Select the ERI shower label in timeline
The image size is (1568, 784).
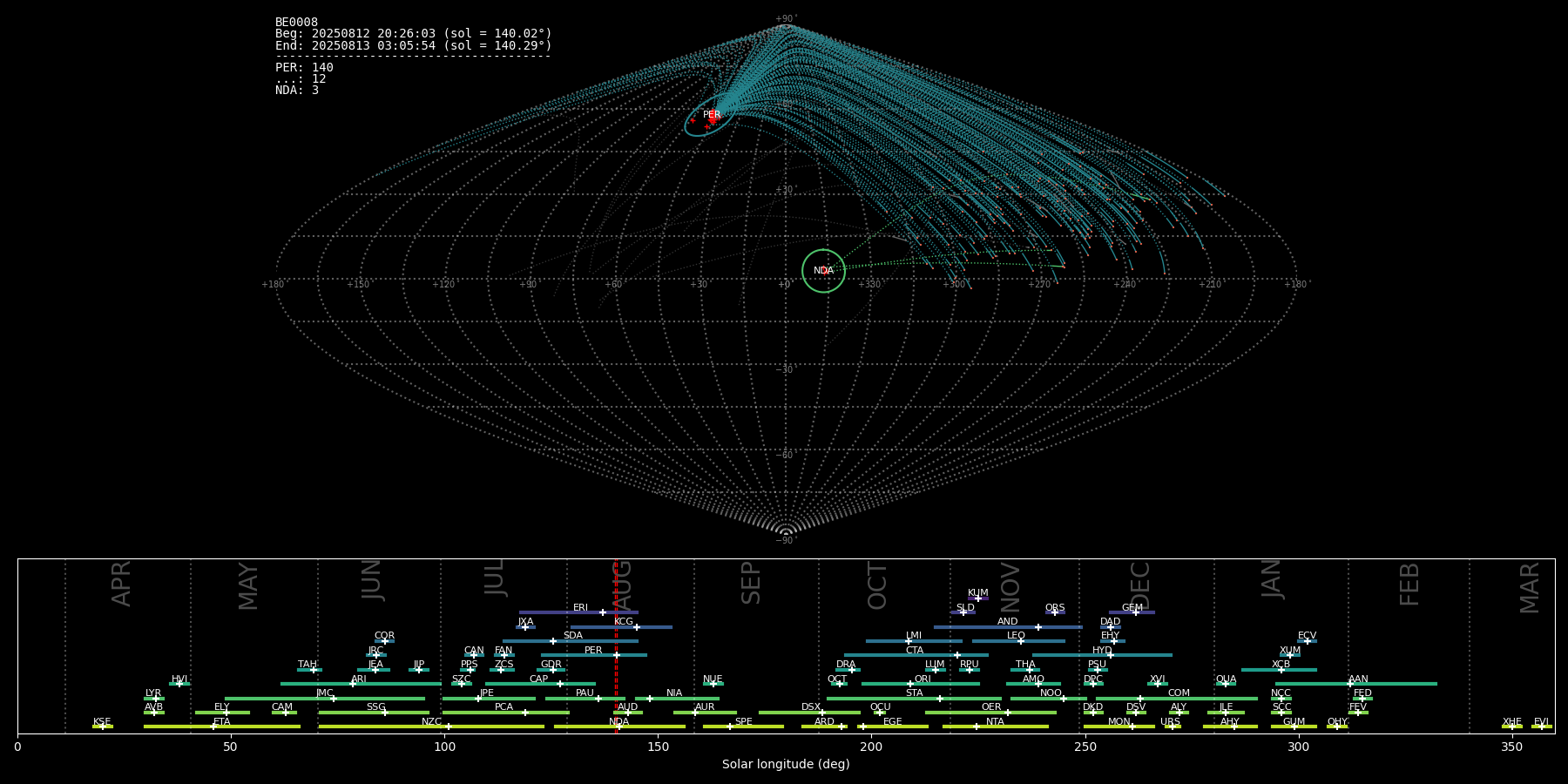pyautogui.click(x=580, y=608)
